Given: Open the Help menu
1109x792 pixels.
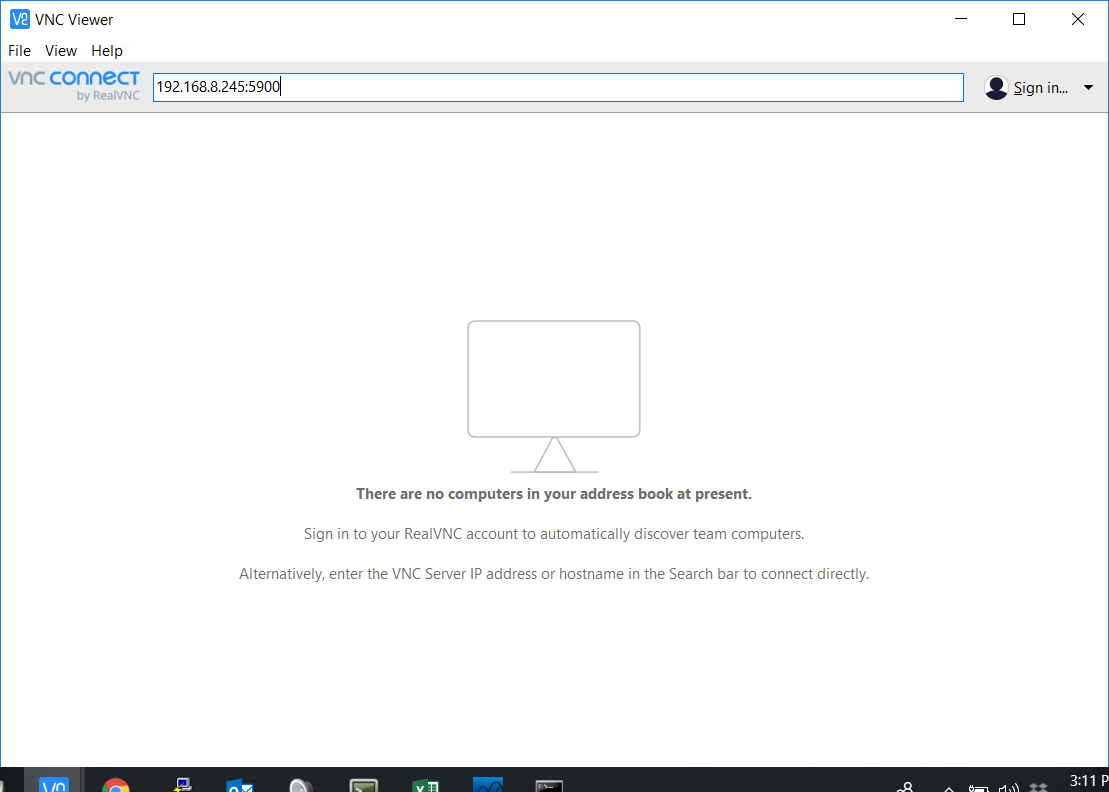Looking at the screenshot, I should pos(106,50).
